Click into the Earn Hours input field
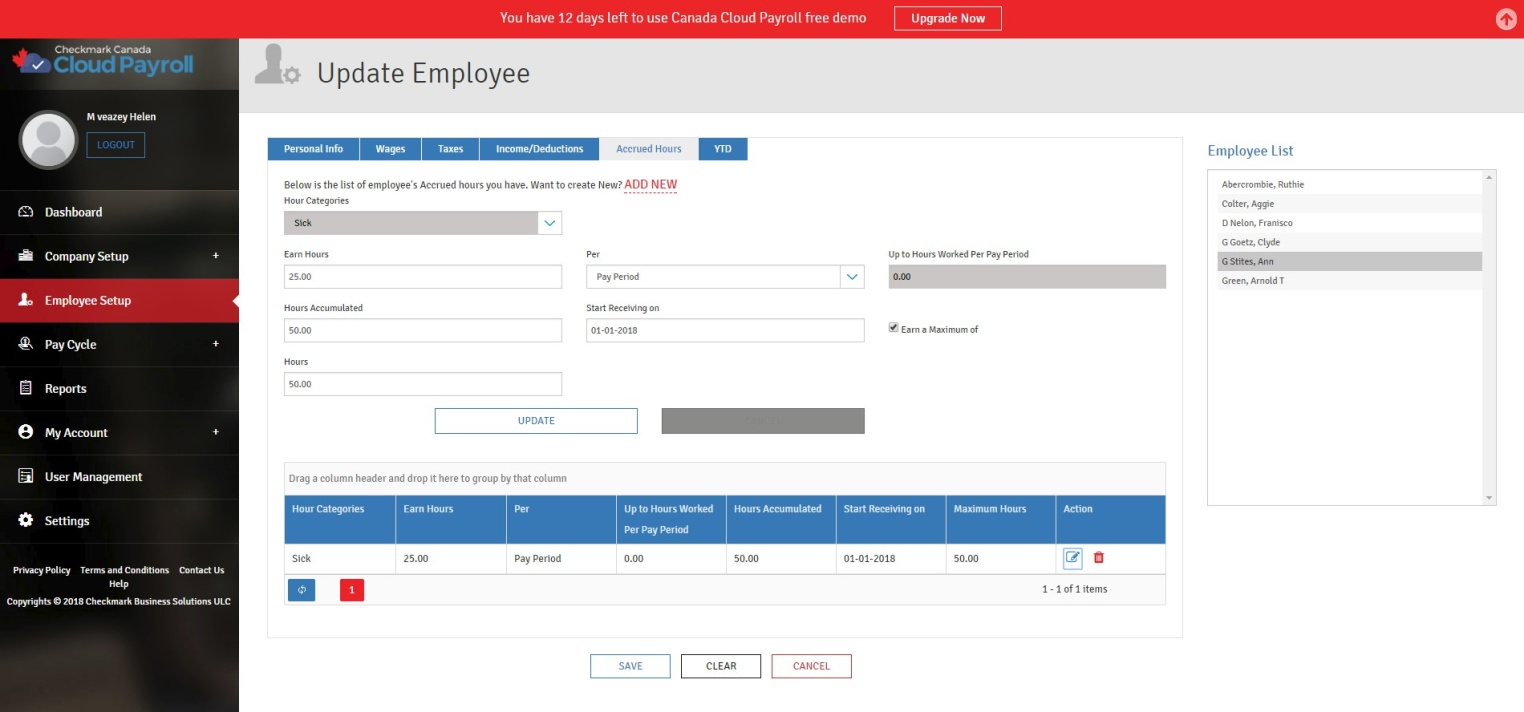The image size is (1524, 712). click(x=422, y=277)
